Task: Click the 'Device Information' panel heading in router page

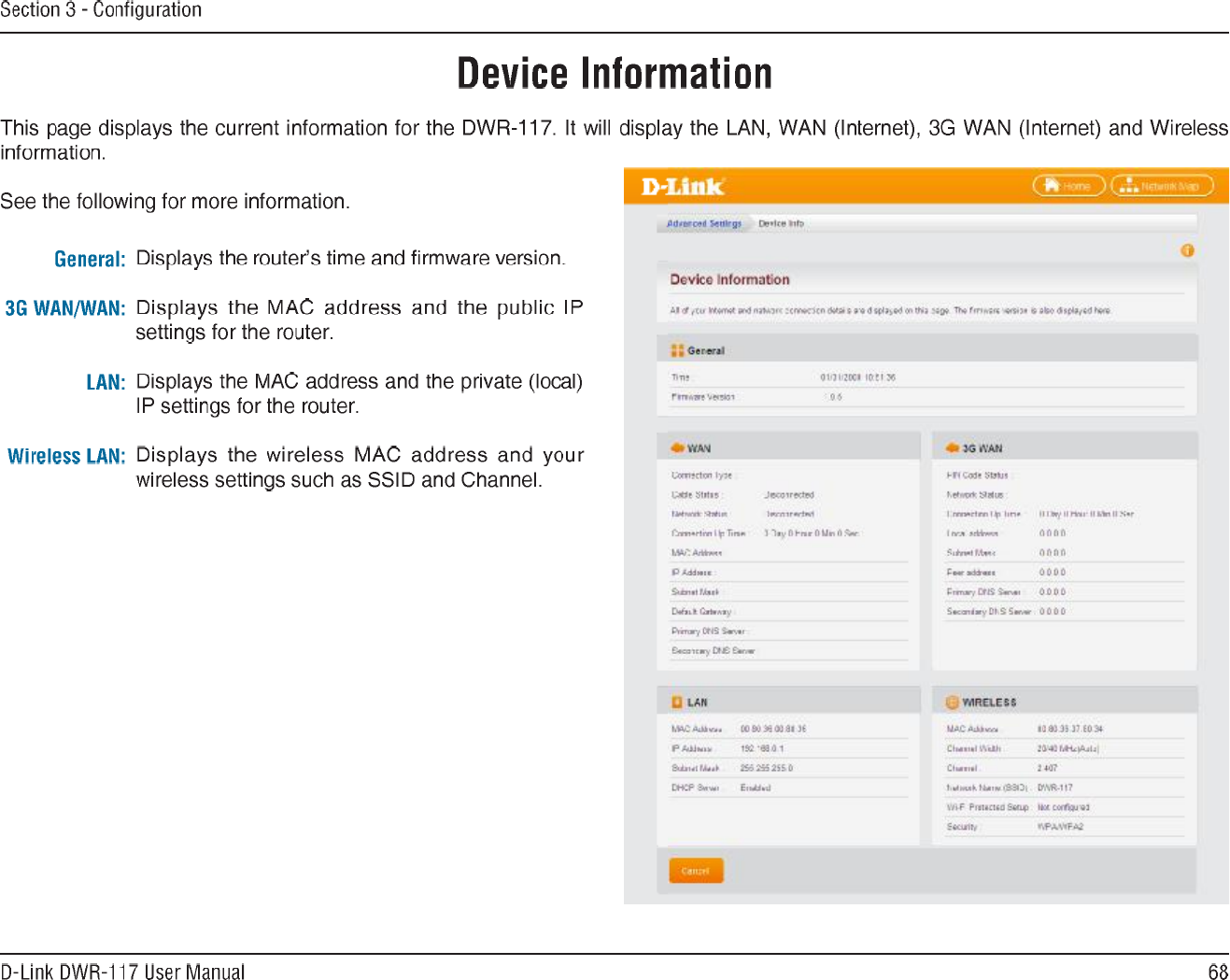Action: (729, 279)
